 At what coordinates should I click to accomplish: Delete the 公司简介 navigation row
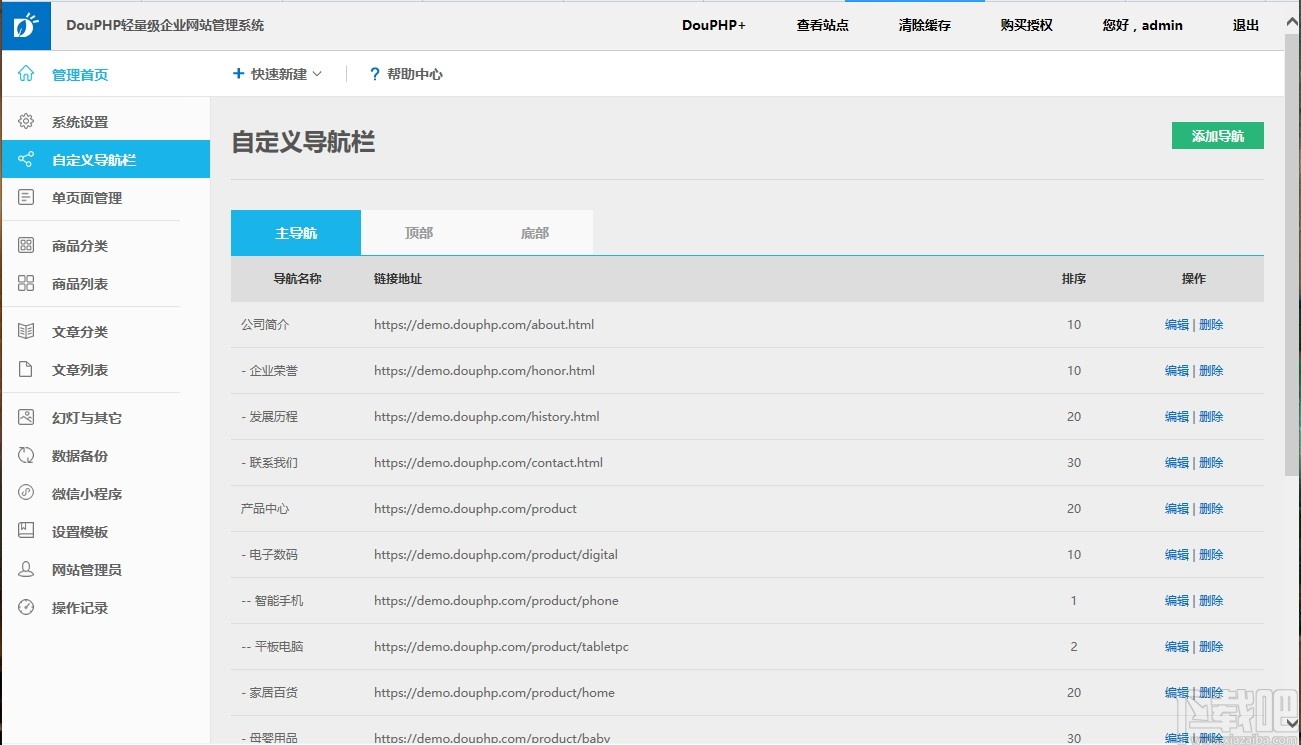1211,325
